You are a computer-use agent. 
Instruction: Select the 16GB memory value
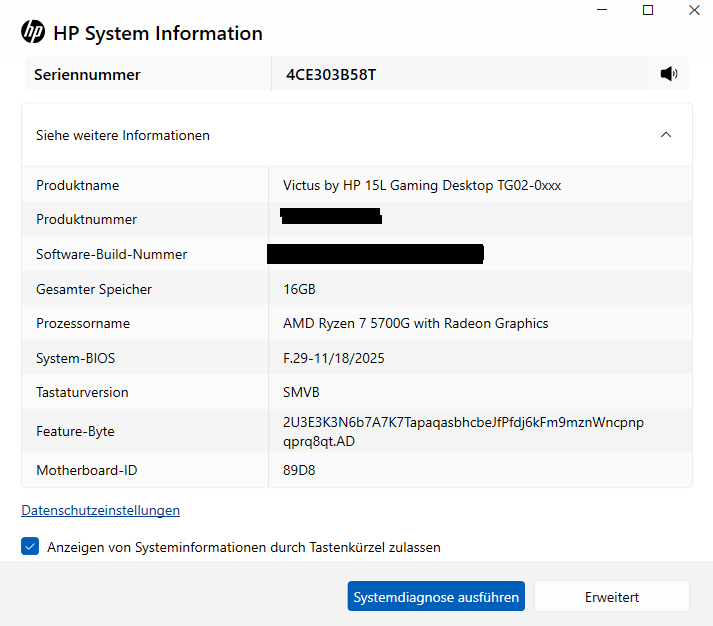click(x=299, y=289)
